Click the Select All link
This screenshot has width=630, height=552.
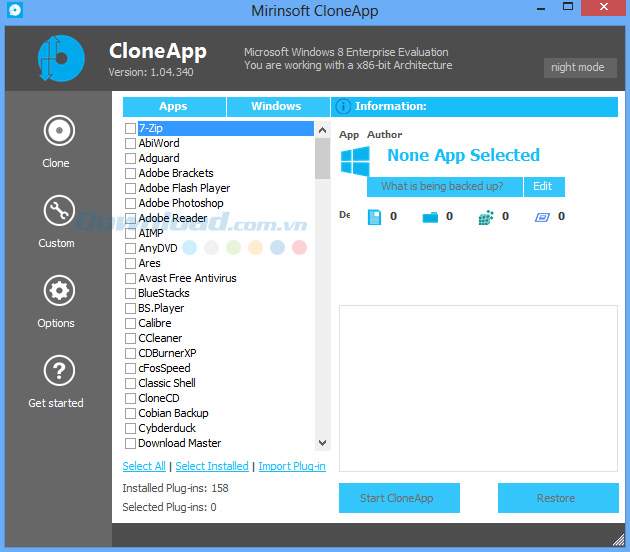[x=144, y=466]
